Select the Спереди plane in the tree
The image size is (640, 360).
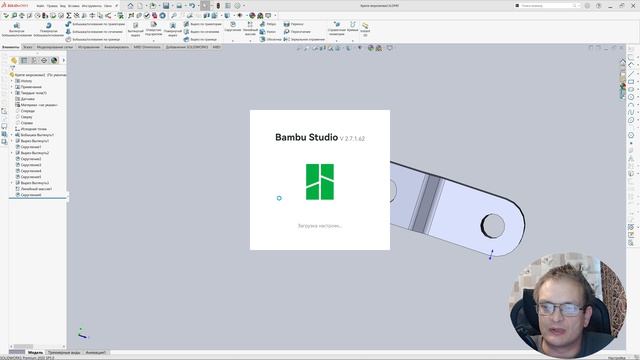pos(28,111)
